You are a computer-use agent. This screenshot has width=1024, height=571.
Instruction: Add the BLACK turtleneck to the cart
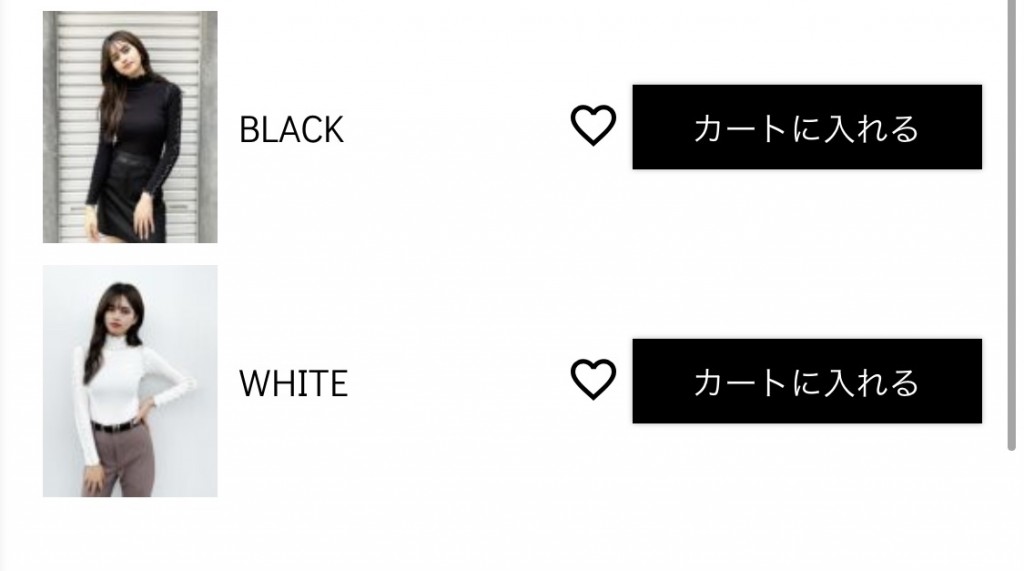807,127
